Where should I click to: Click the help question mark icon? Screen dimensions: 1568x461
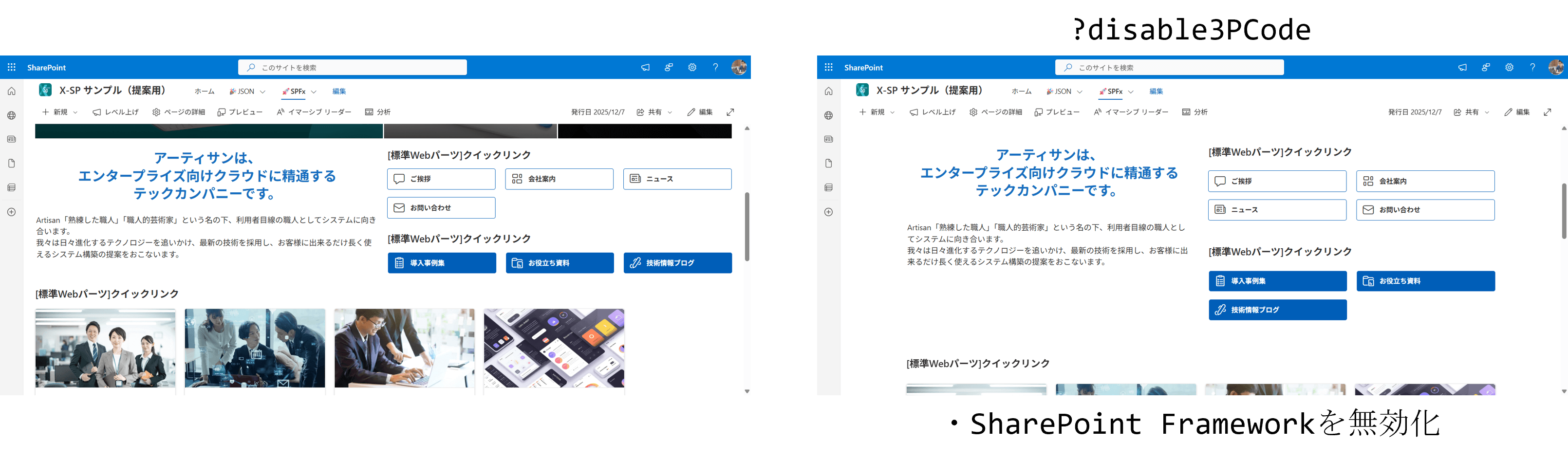pos(715,67)
